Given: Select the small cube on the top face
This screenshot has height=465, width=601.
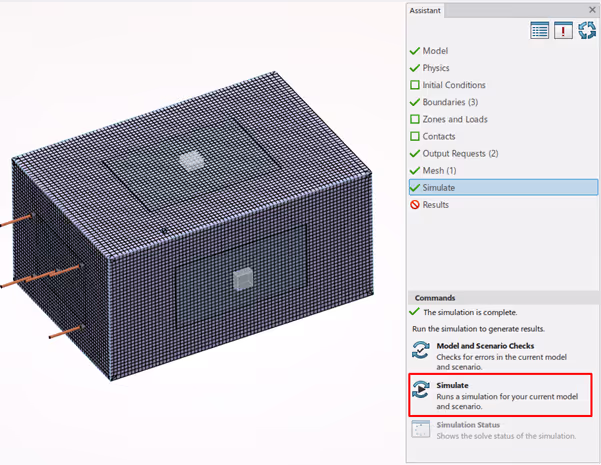Looking at the screenshot, I should click(x=191, y=160).
